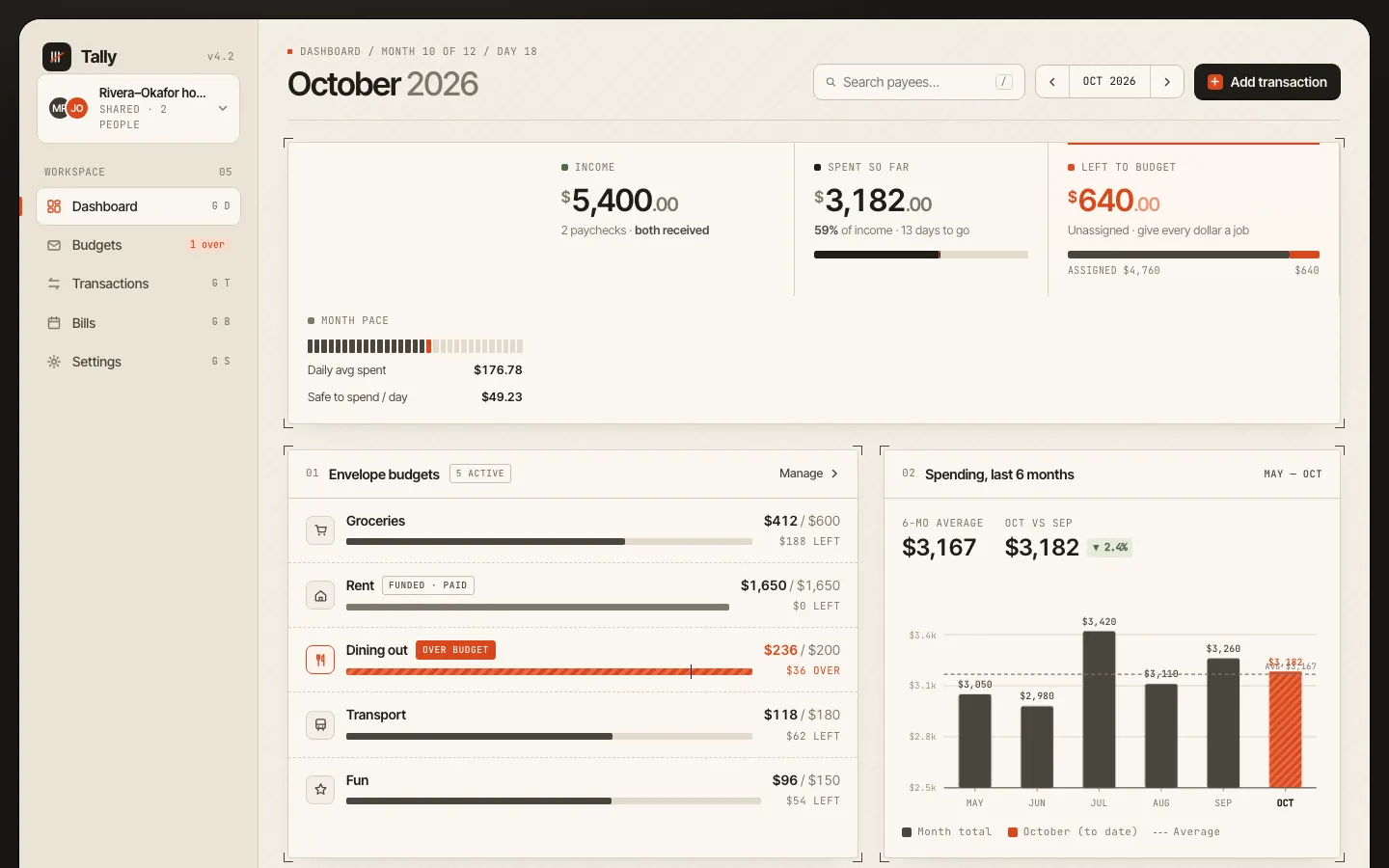Go to the previous month
The height and width of the screenshot is (868, 1389).
(x=1052, y=82)
